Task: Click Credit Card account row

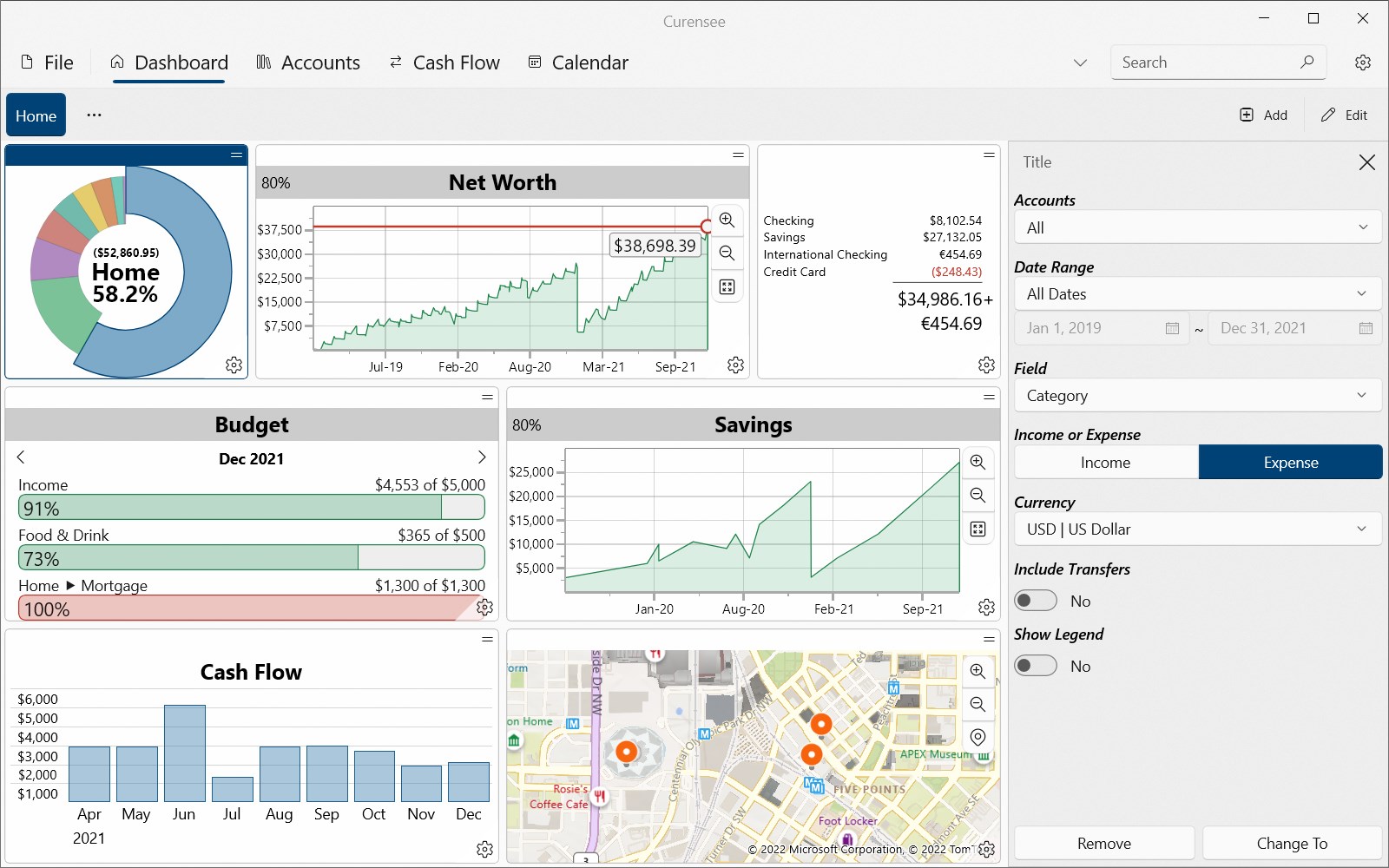Action: click(872, 272)
